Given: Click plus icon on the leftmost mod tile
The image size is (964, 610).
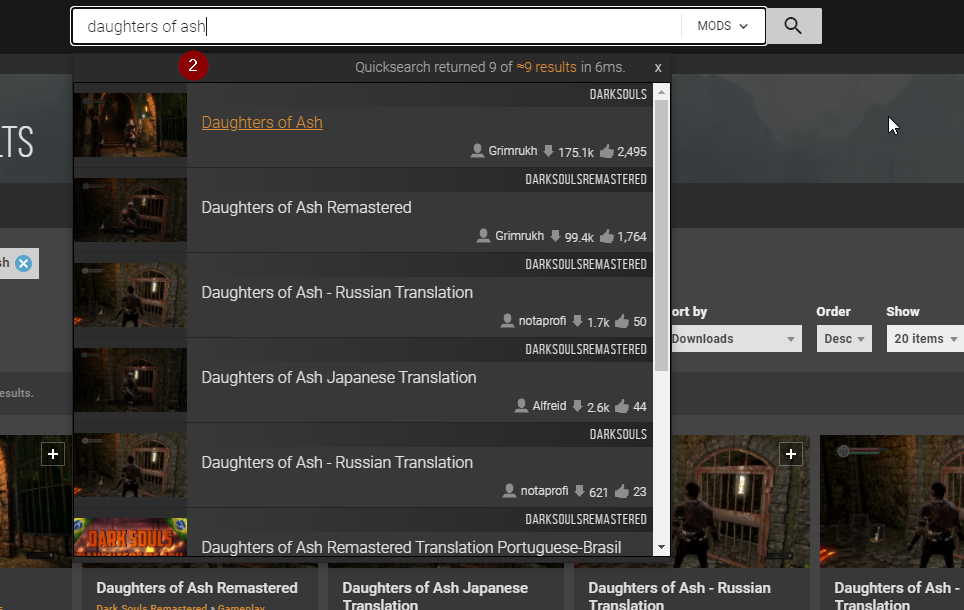Looking at the screenshot, I should [53, 454].
